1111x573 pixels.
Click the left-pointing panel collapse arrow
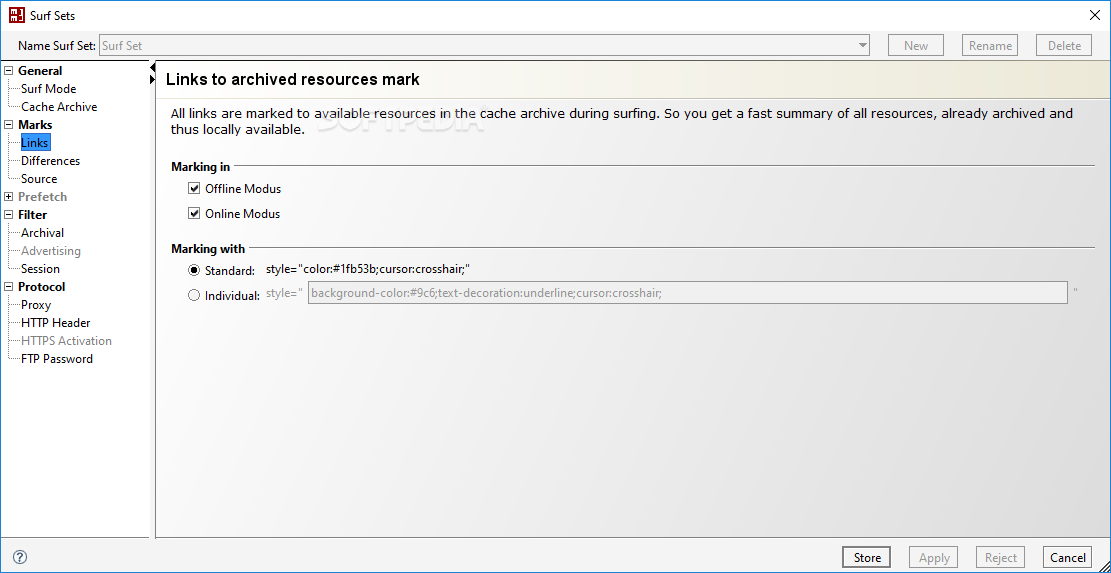point(152,67)
